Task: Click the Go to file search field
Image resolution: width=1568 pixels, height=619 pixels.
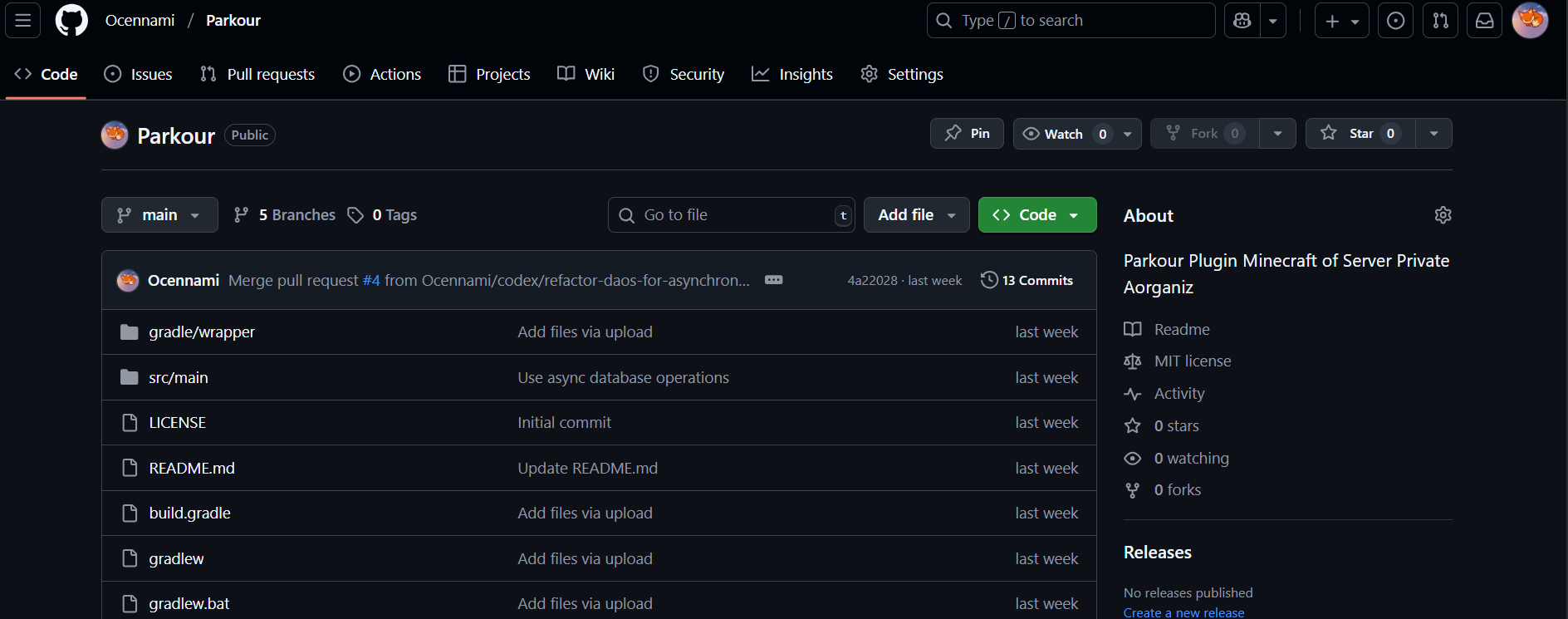Action: [x=731, y=215]
